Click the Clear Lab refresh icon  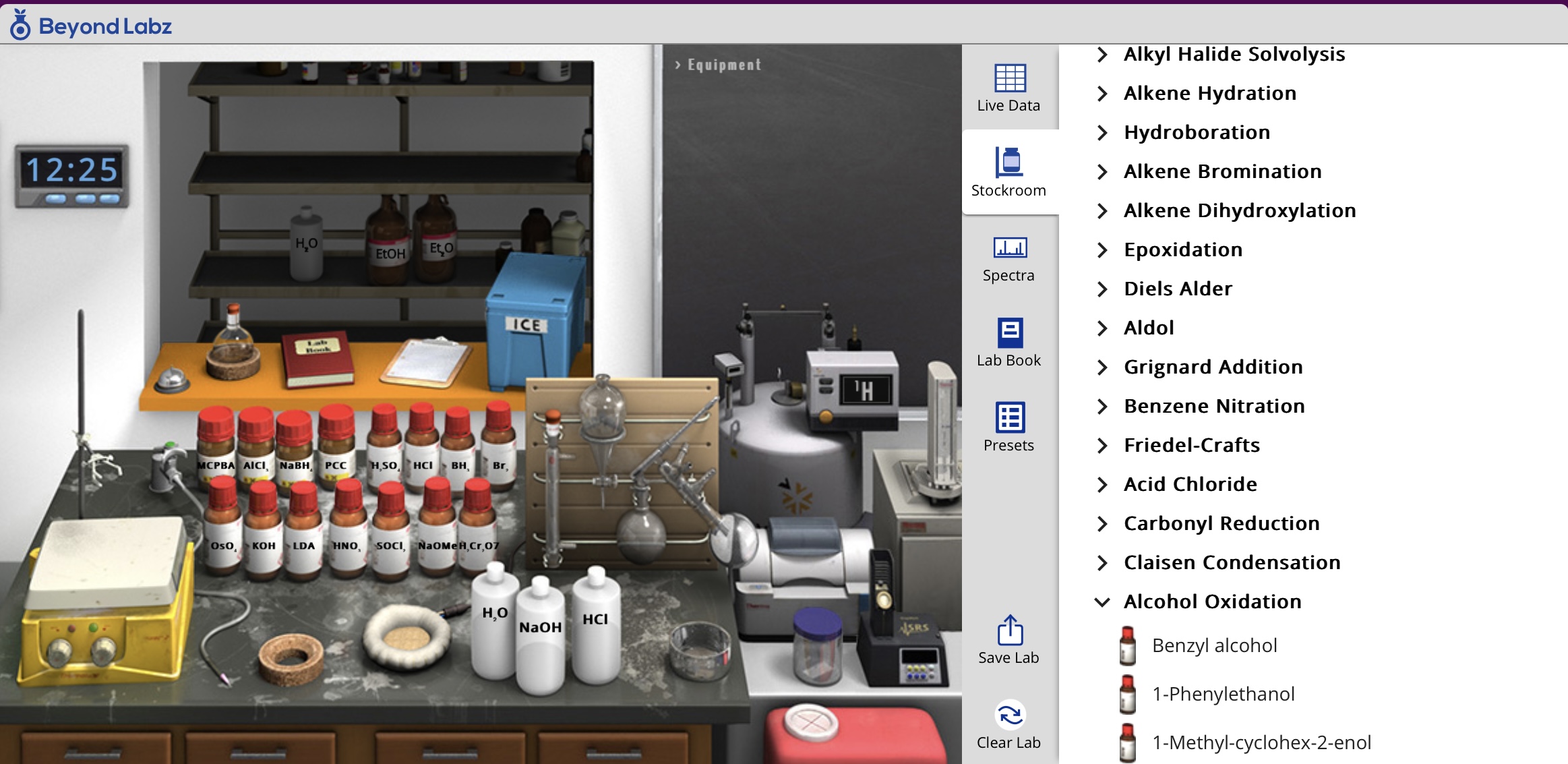coord(1009,715)
